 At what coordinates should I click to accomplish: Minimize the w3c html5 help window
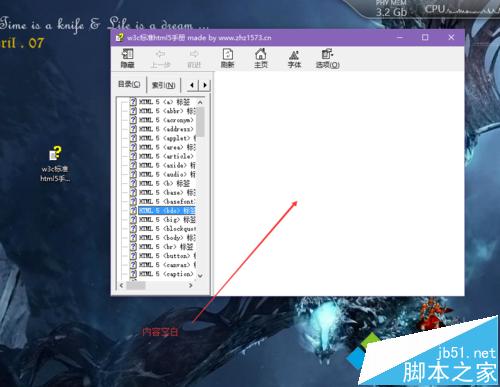pyautogui.click(x=400, y=37)
